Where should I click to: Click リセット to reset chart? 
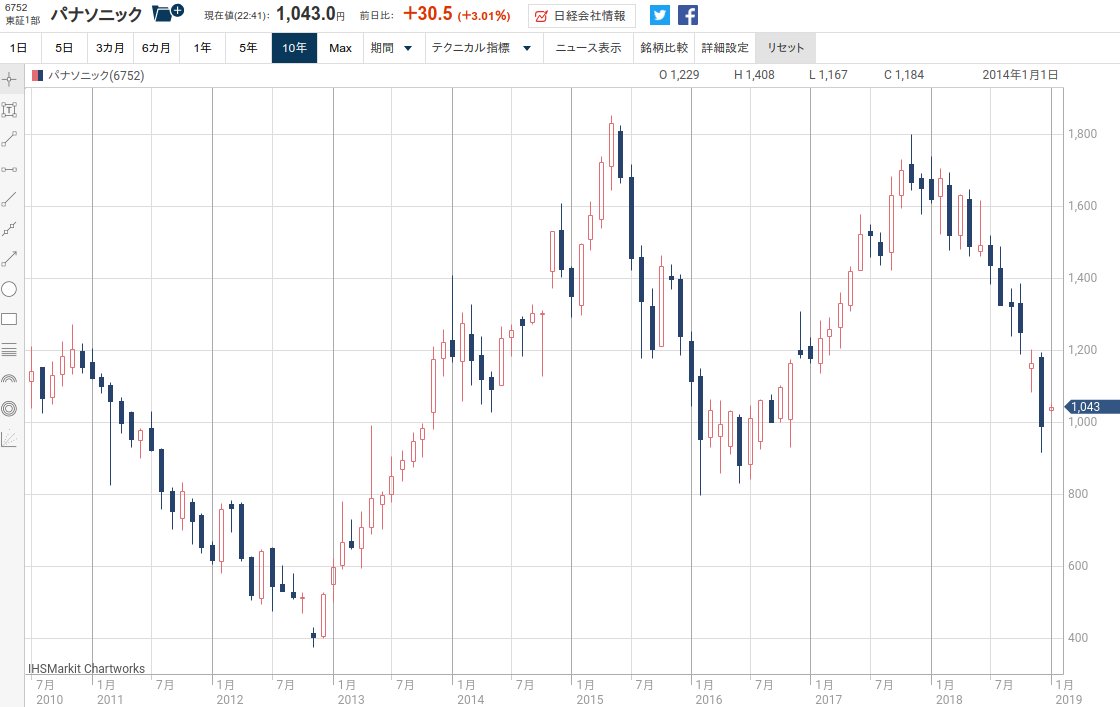(x=786, y=48)
